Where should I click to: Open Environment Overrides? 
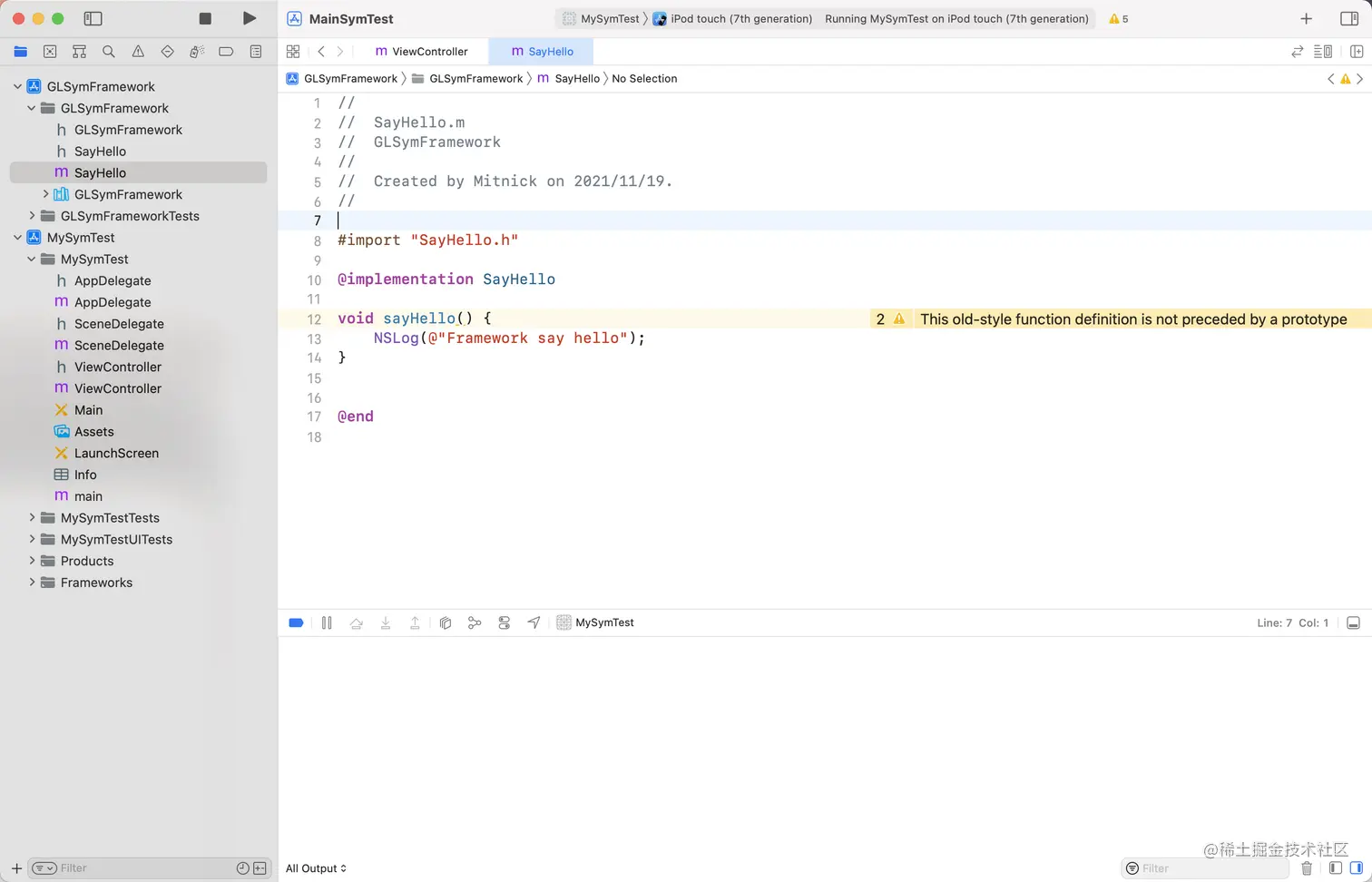505,622
